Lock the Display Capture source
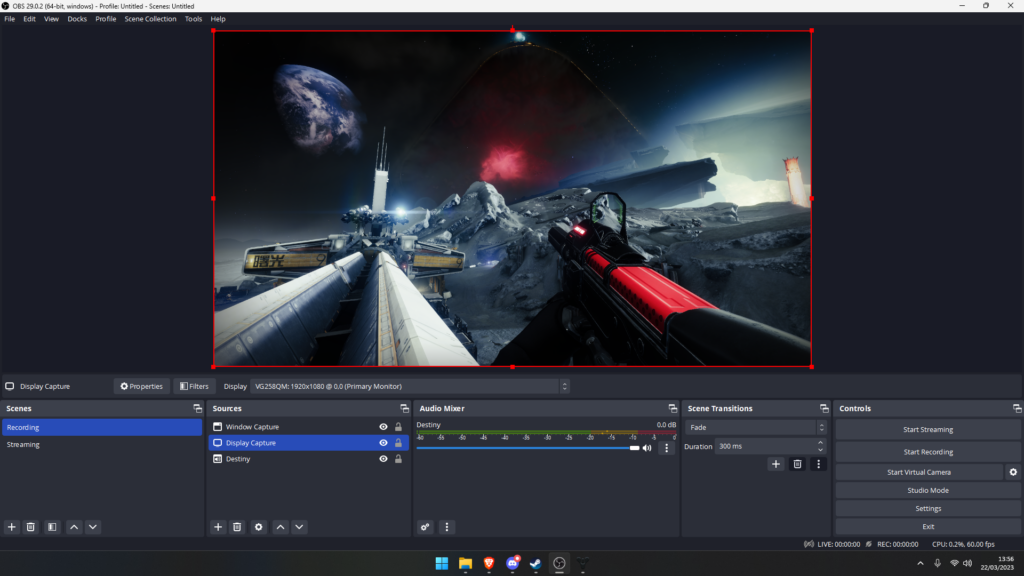 click(x=398, y=443)
